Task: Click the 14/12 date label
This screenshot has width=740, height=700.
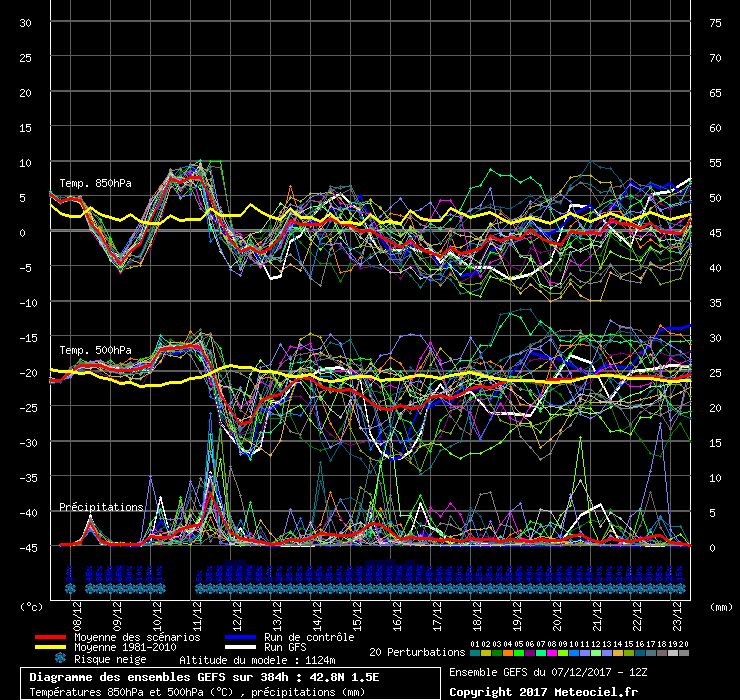Action: (317, 616)
